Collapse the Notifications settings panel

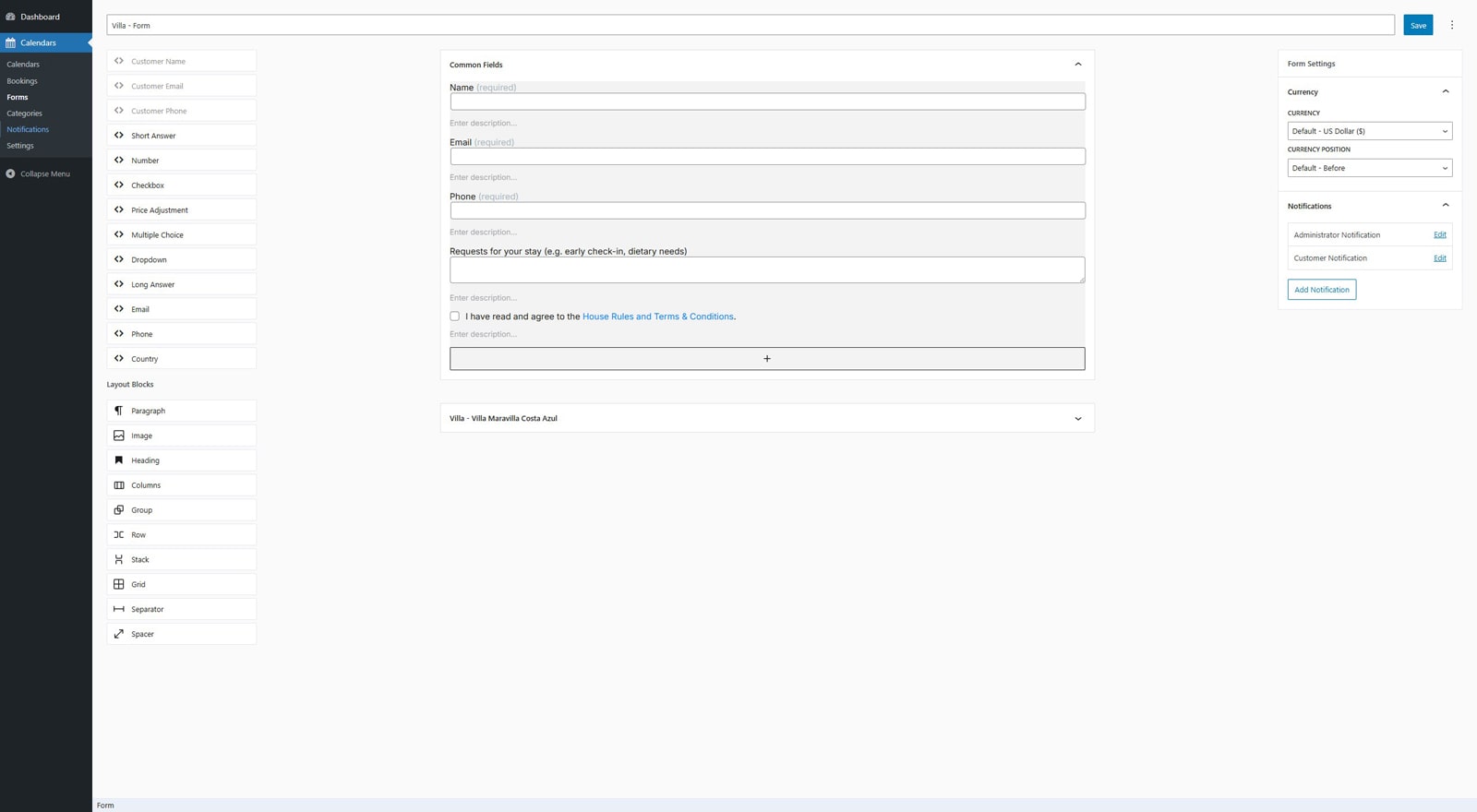1446,206
